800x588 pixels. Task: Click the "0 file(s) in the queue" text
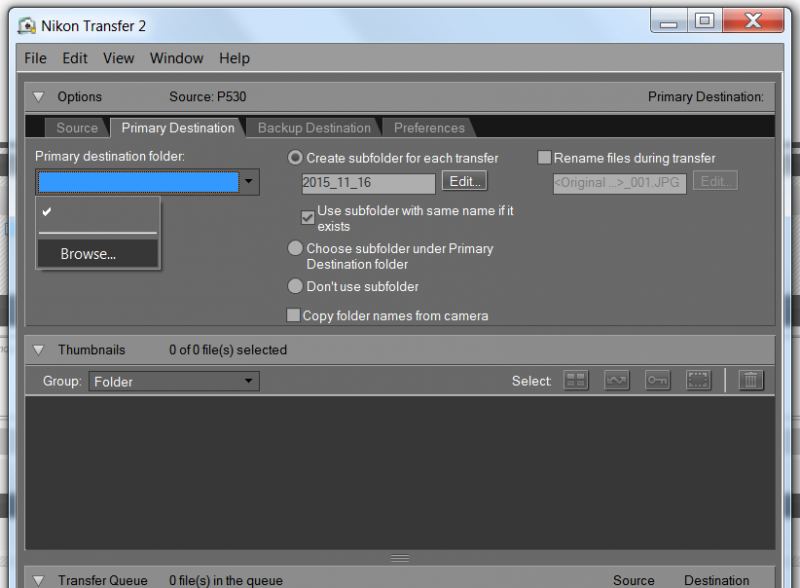226,580
